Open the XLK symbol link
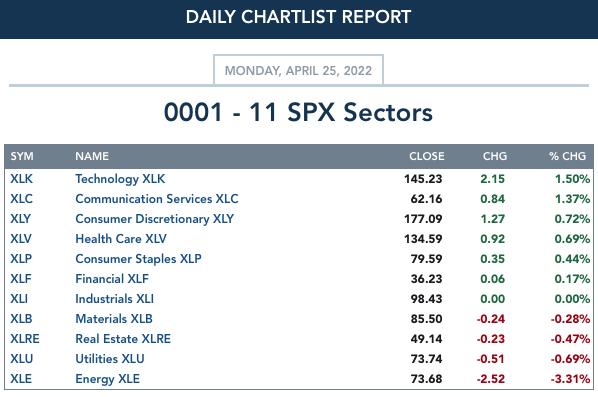Image resolution: width=598 pixels, height=397 pixels. tap(21, 179)
